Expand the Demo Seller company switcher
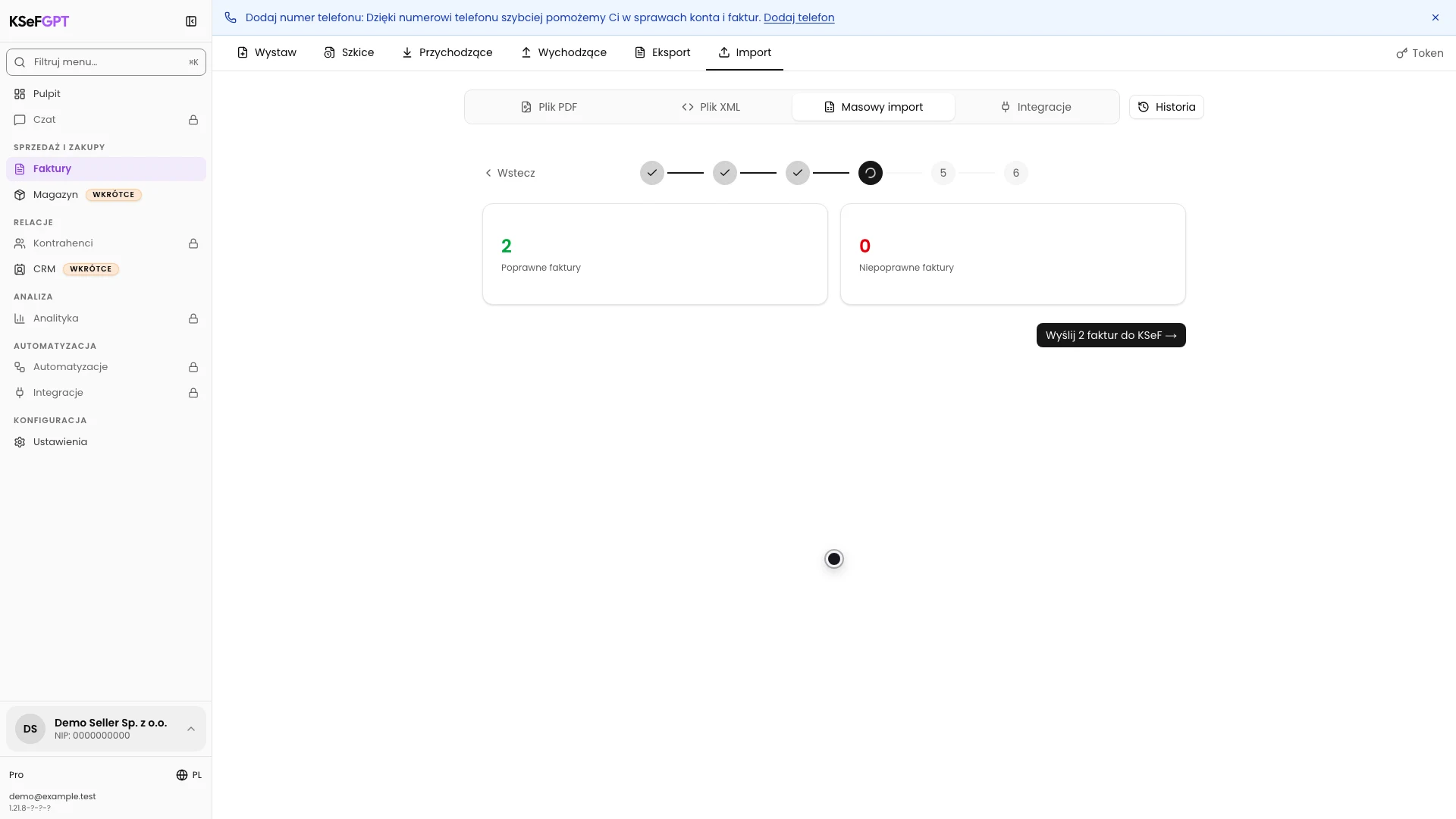 click(x=106, y=729)
